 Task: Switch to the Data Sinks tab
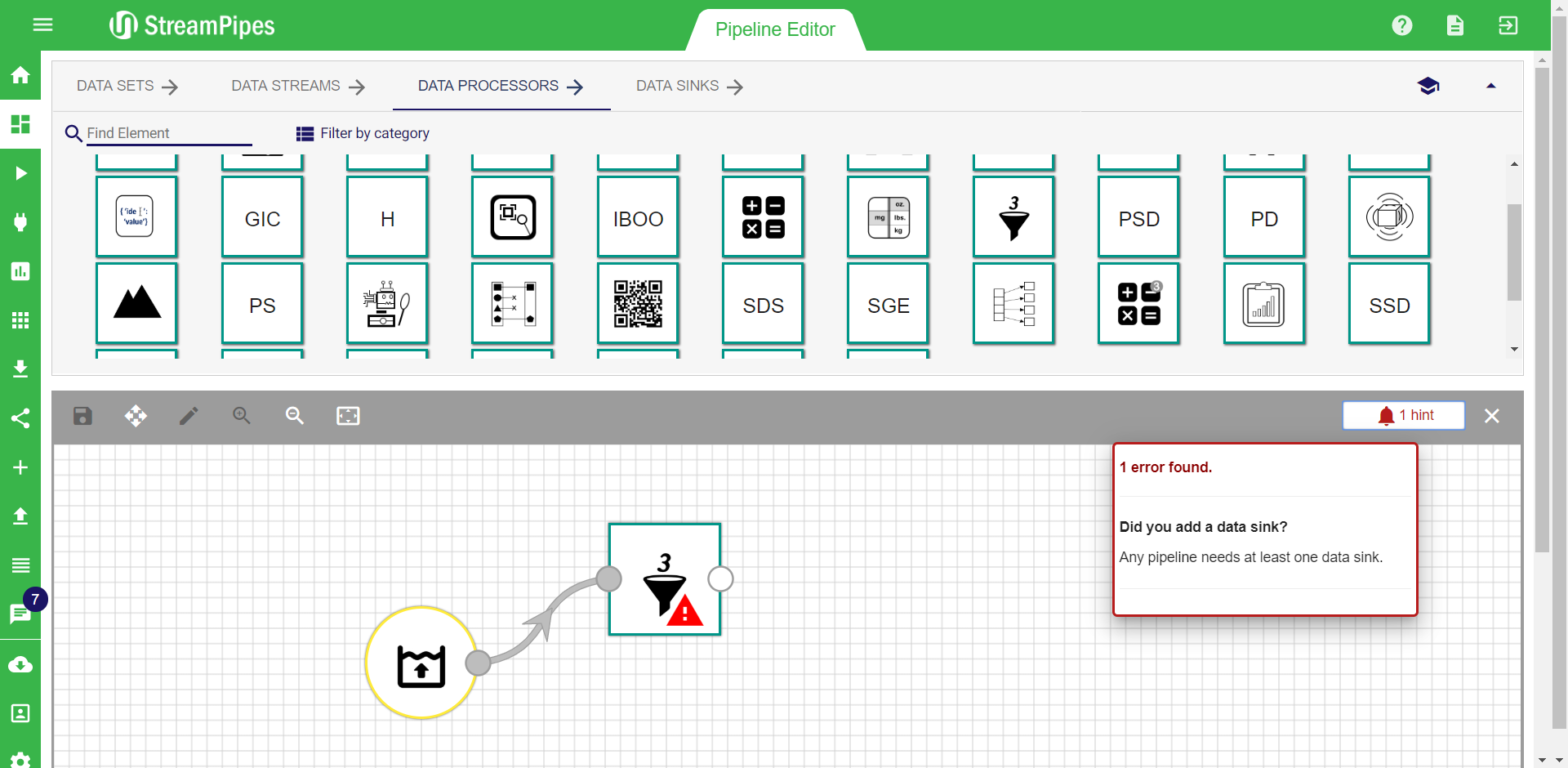pyautogui.click(x=689, y=86)
